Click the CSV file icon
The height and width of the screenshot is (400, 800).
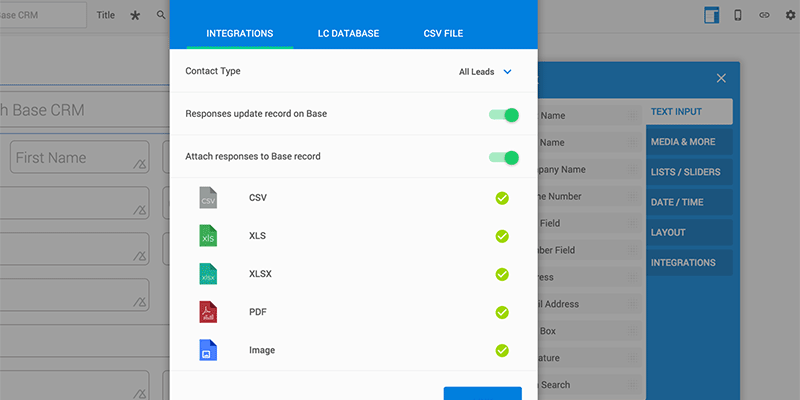pyautogui.click(x=208, y=198)
